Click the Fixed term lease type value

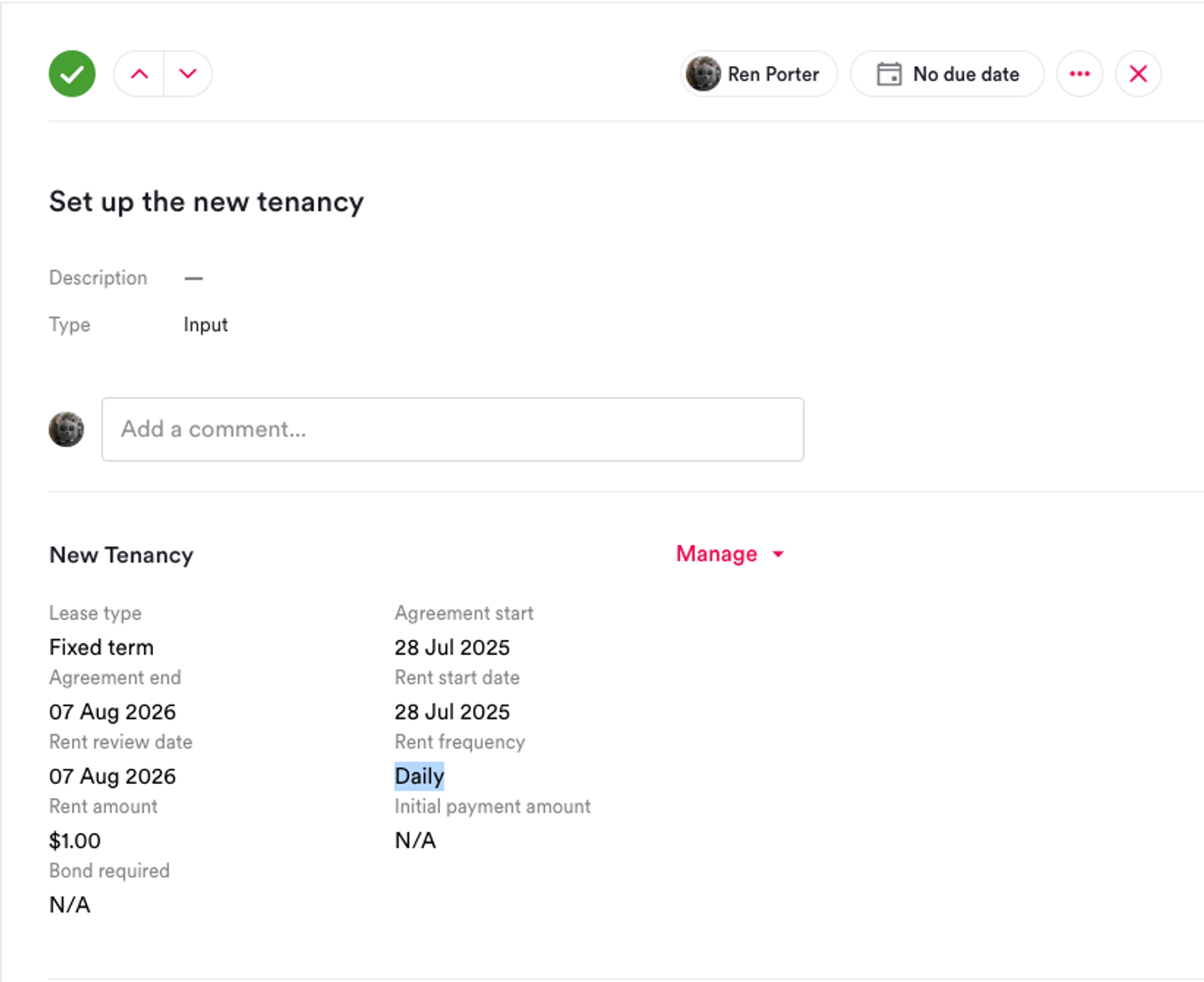coord(101,647)
